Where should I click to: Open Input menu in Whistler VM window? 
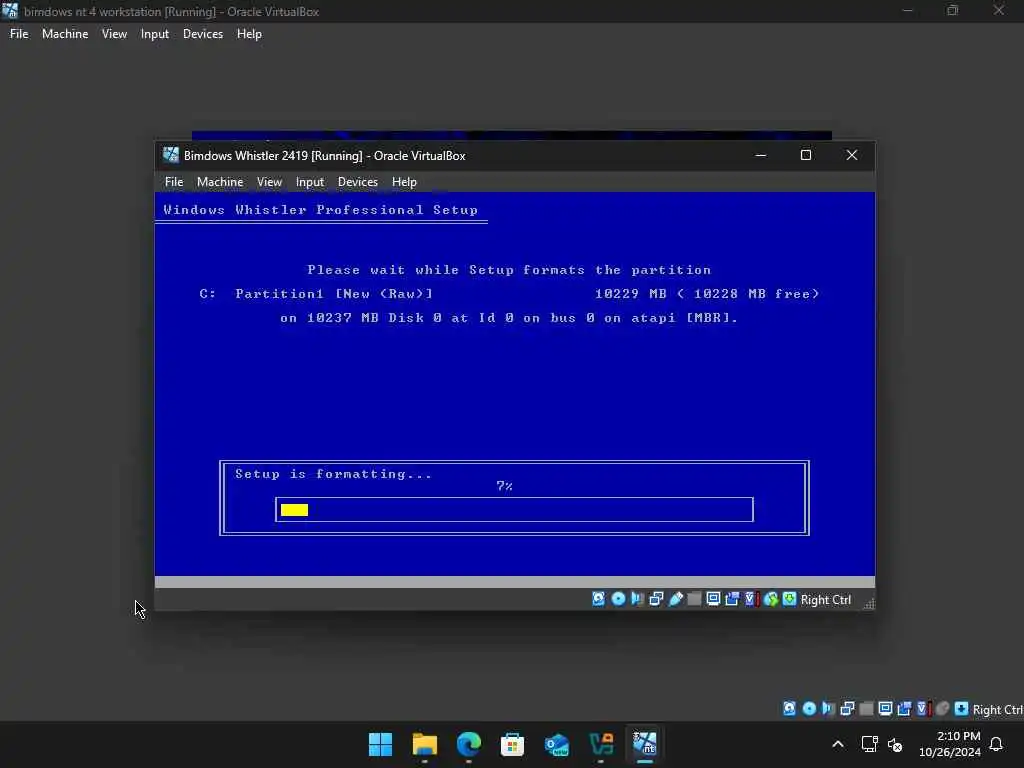[310, 182]
